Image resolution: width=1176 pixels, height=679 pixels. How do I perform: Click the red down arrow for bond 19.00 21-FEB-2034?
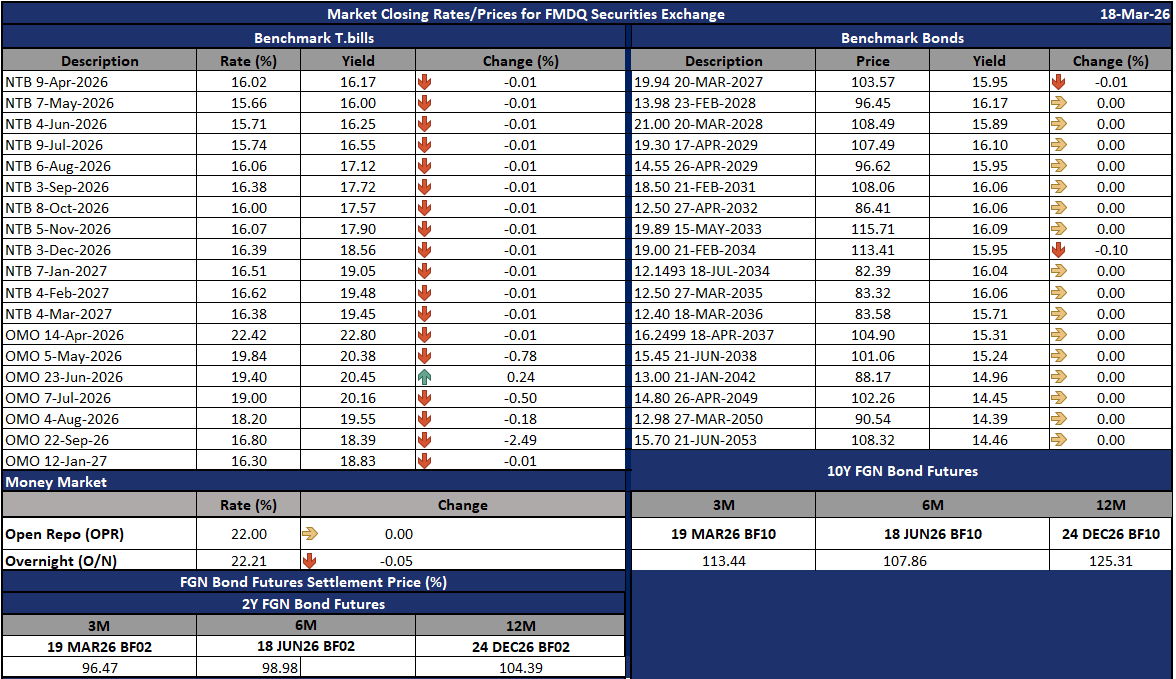pos(1058,250)
